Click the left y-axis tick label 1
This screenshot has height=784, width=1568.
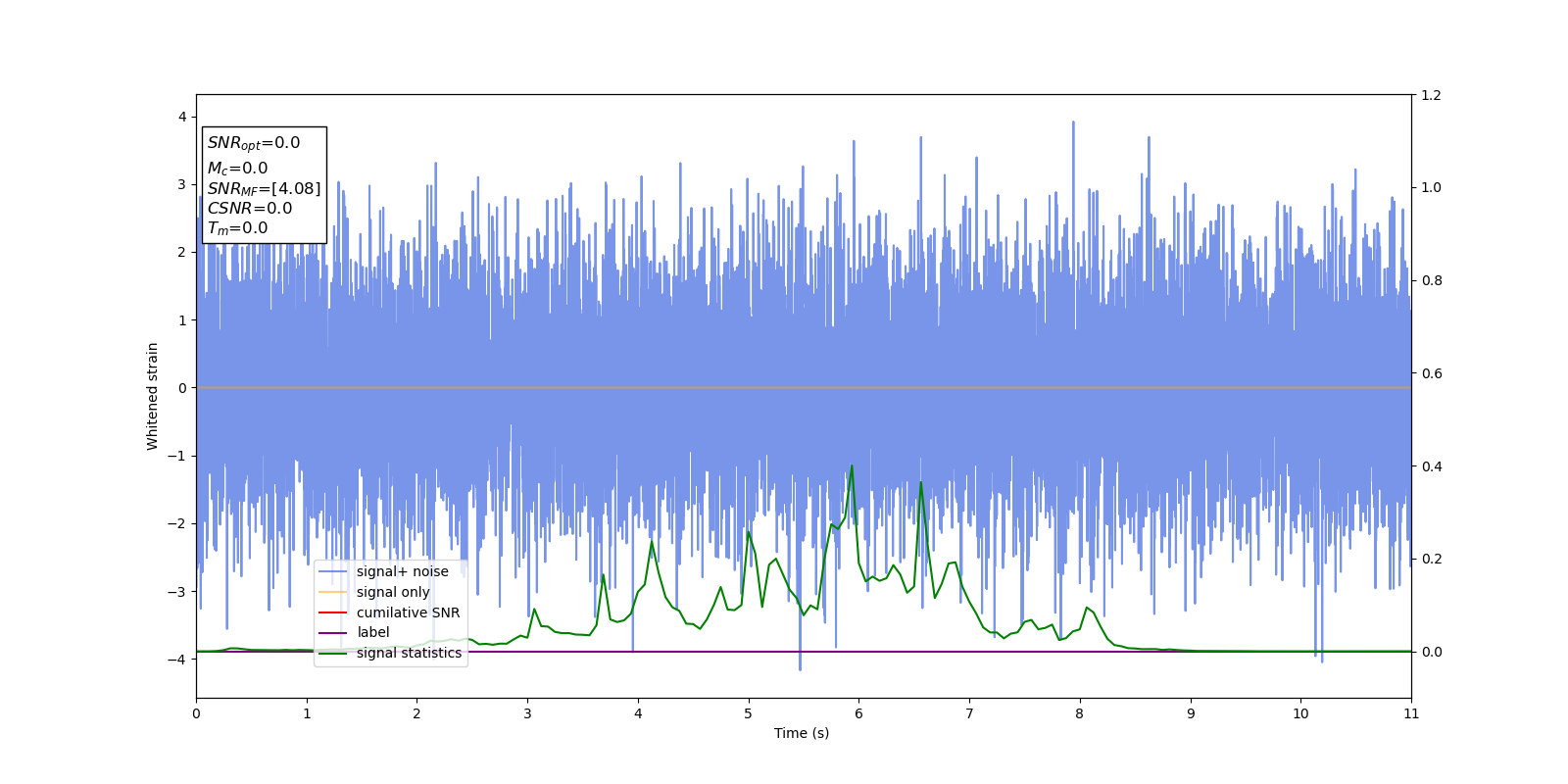pos(182,320)
